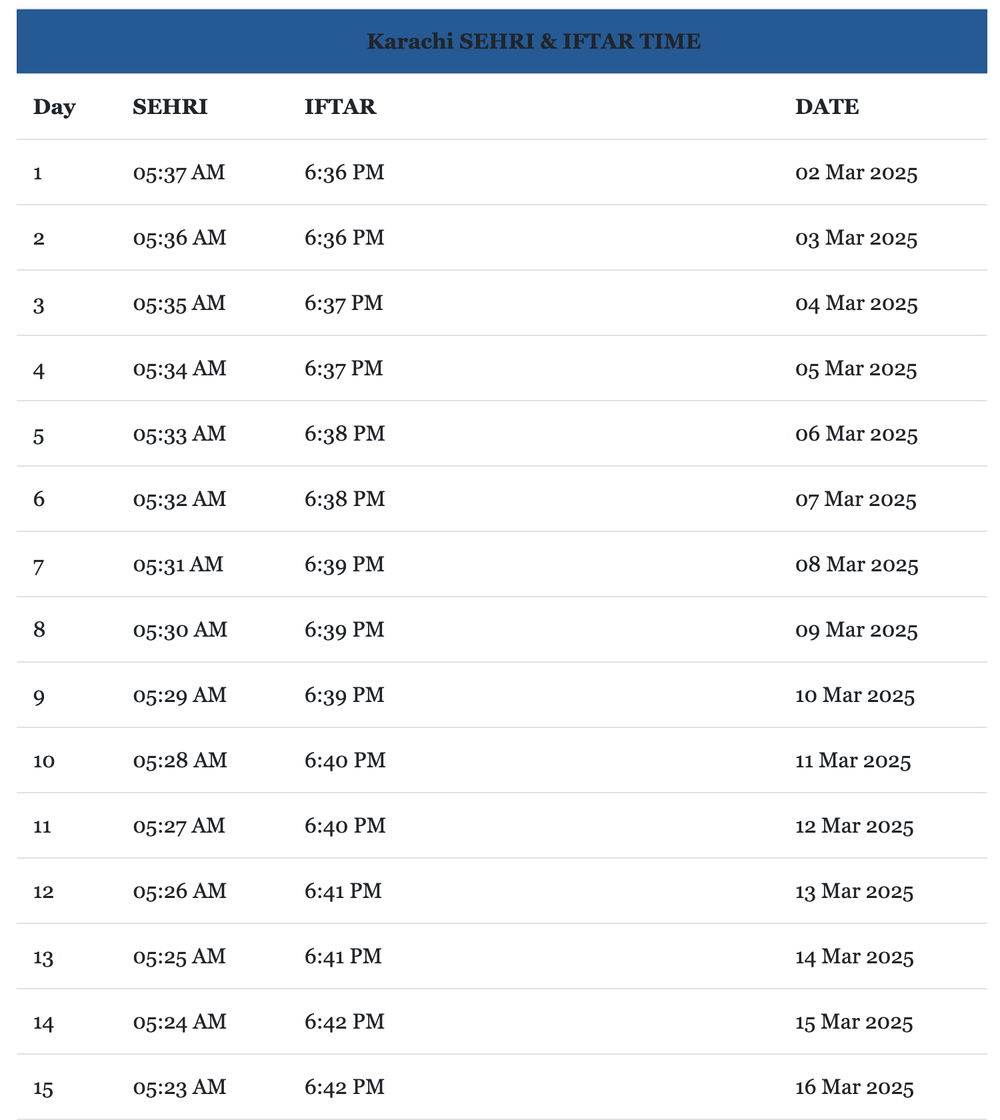The height and width of the screenshot is (1120, 1000).
Task: Click the SEHRI column header
Action: pyautogui.click(x=170, y=107)
